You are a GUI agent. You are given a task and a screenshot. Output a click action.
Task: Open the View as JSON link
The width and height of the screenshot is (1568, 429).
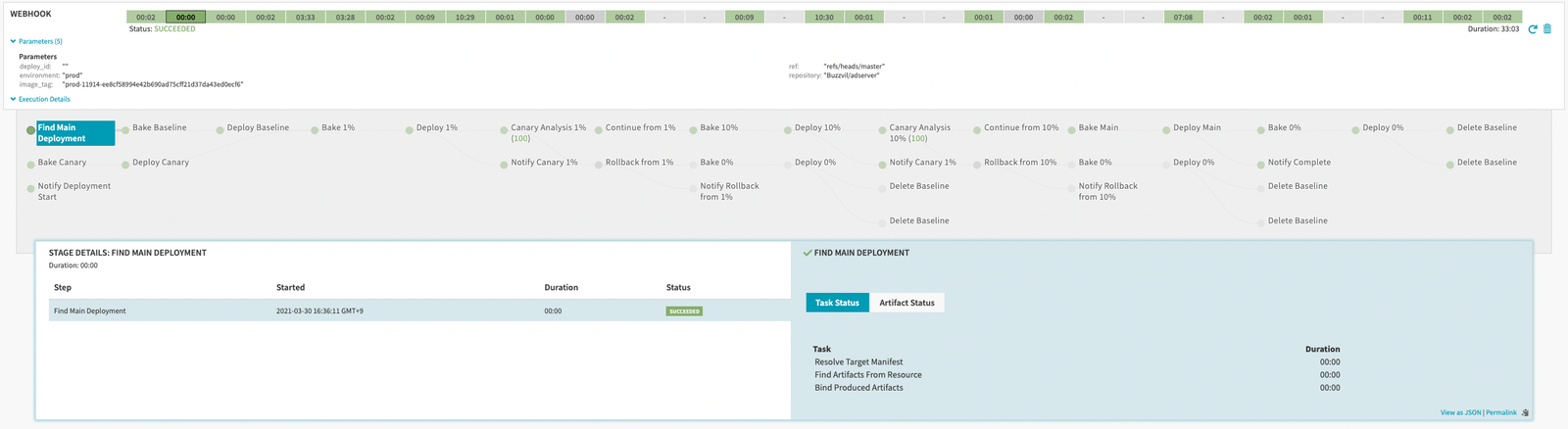[x=1460, y=413]
